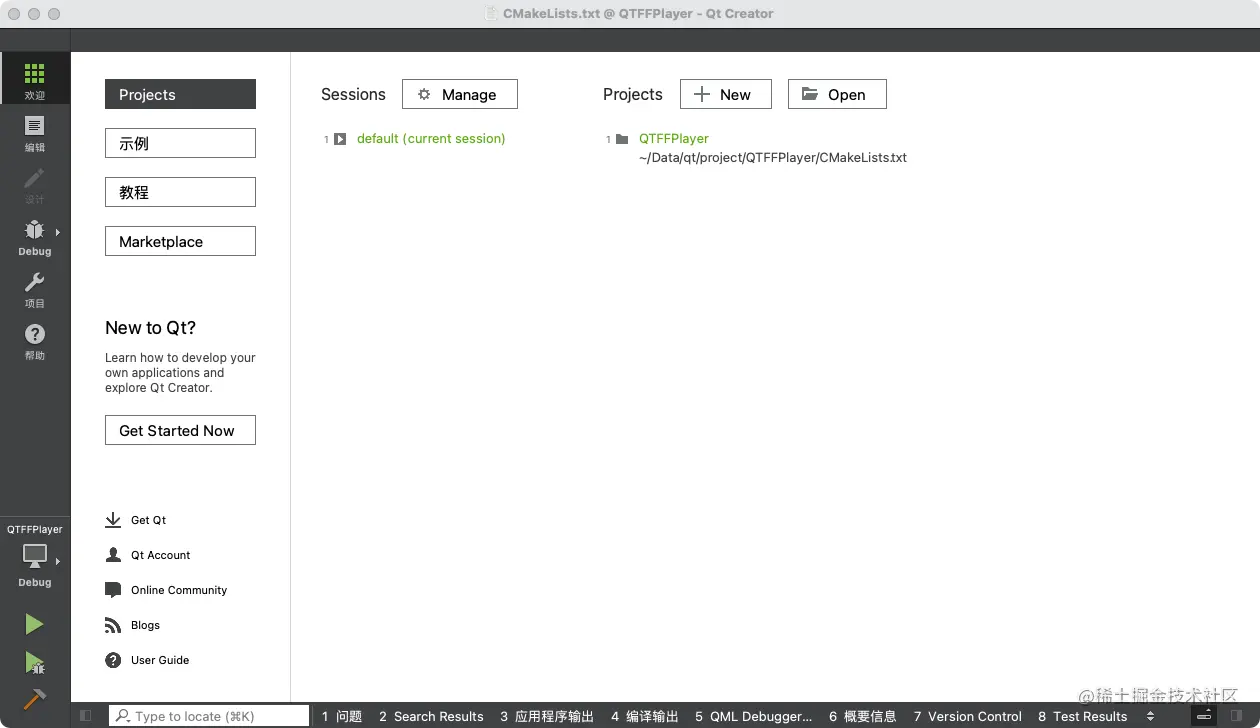
Task: Click the QTFFPlayer label above kit selector
Action: pyautogui.click(x=35, y=529)
